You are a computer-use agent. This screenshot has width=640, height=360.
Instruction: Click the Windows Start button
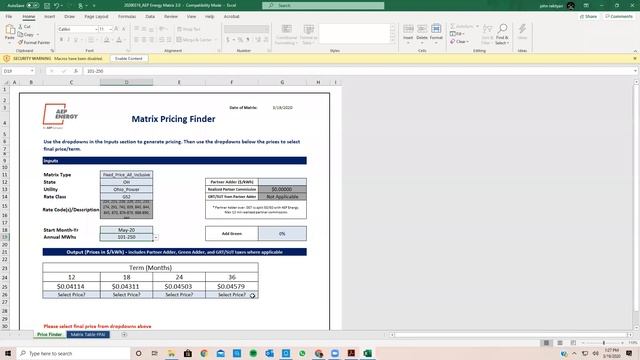click(8, 353)
